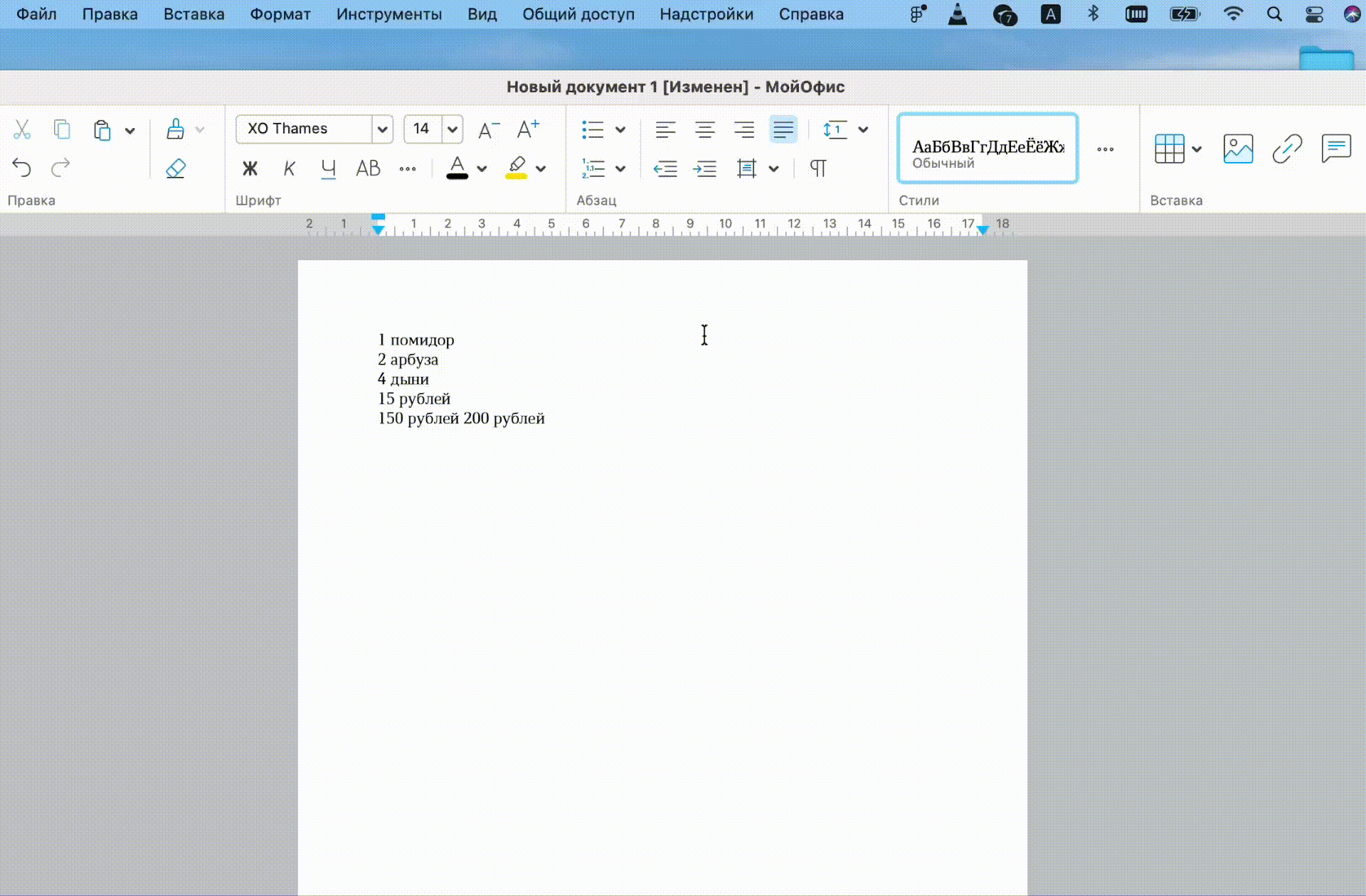Show non-printing paragraph marks
Screen dimensions: 1366x896
(x=818, y=169)
